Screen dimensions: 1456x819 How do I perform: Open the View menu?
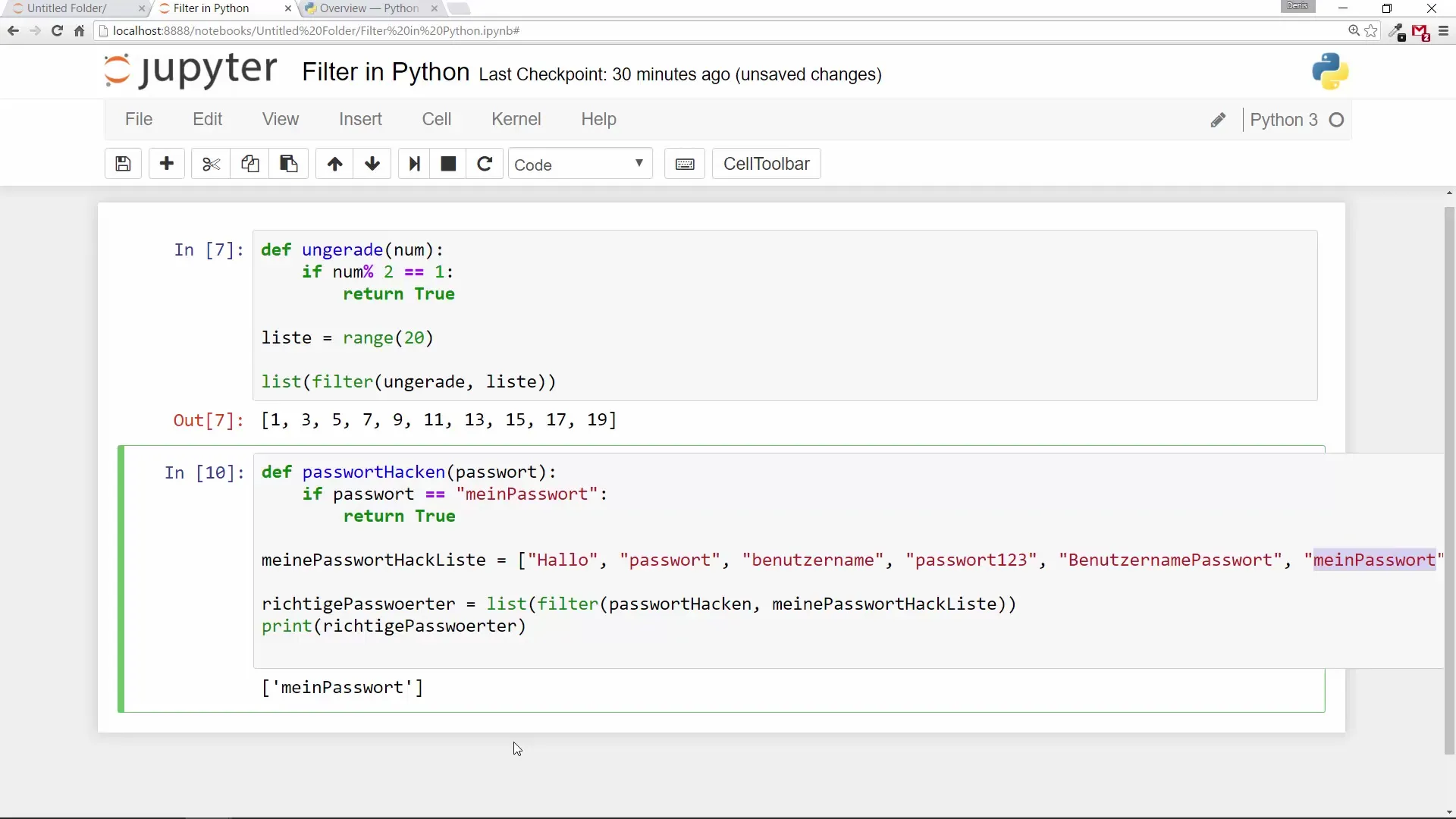click(x=281, y=119)
